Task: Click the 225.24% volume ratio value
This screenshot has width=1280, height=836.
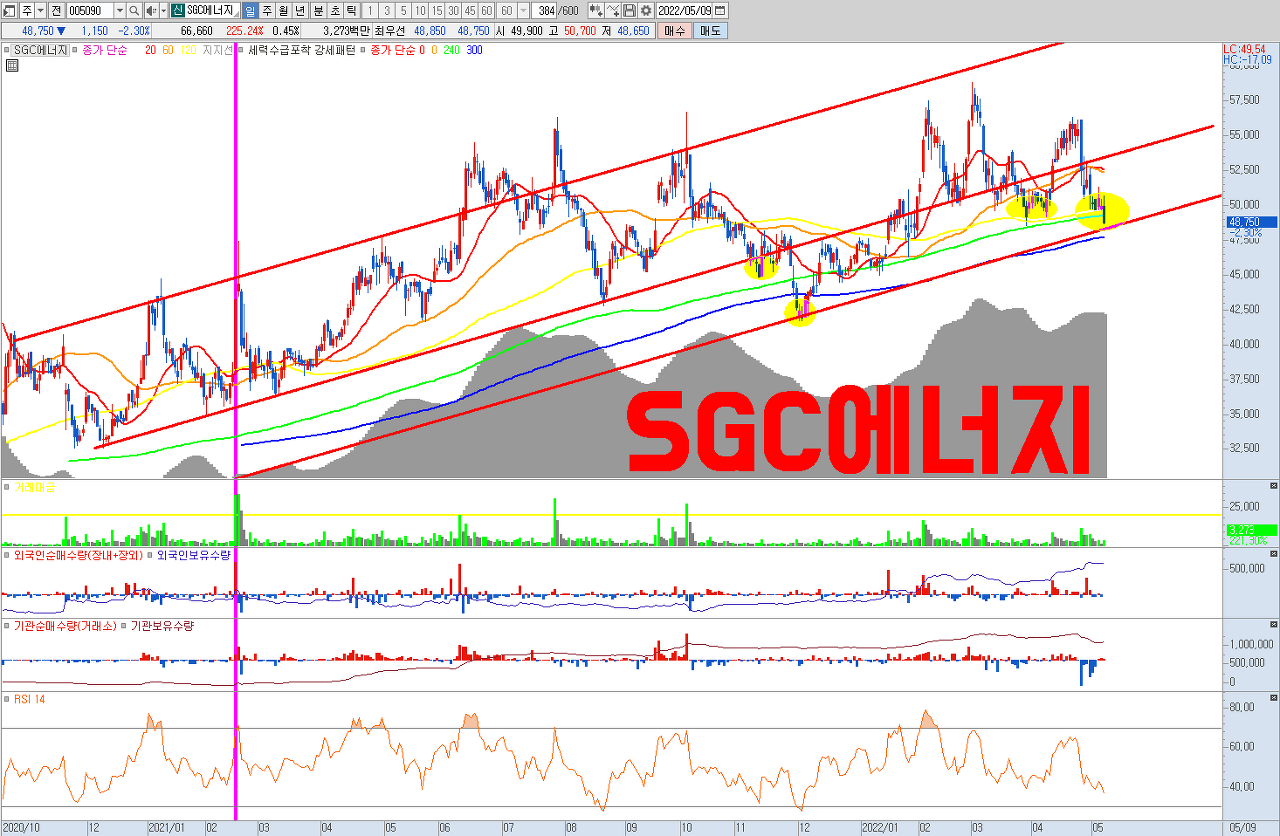Action: pyautogui.click(x=246, y=31)
